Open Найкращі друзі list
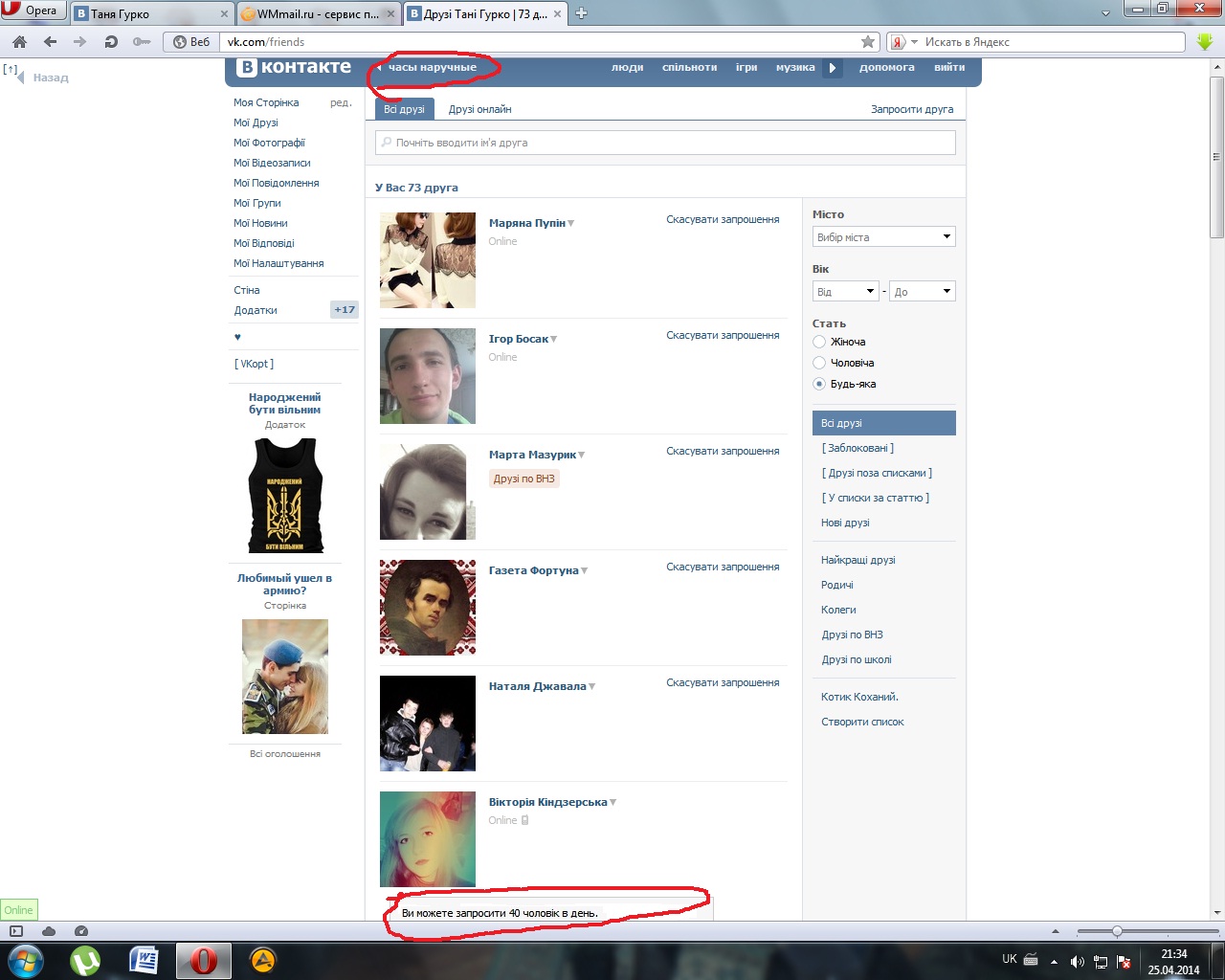Image resolution: width=1225 pixels, height=980 pixels. point(857,560)
